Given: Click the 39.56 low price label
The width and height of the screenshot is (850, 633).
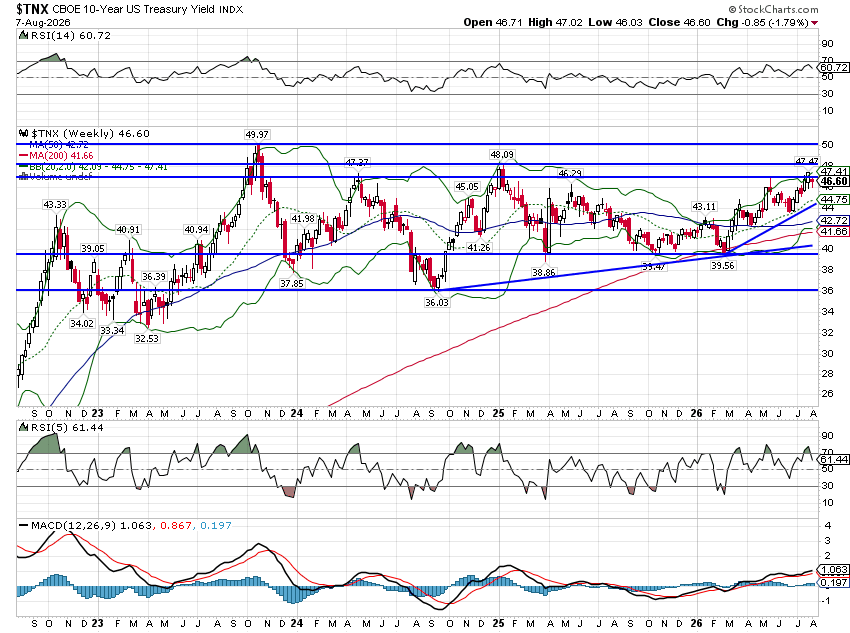Looking at the screenshot, I should click(x=723, y=266).
